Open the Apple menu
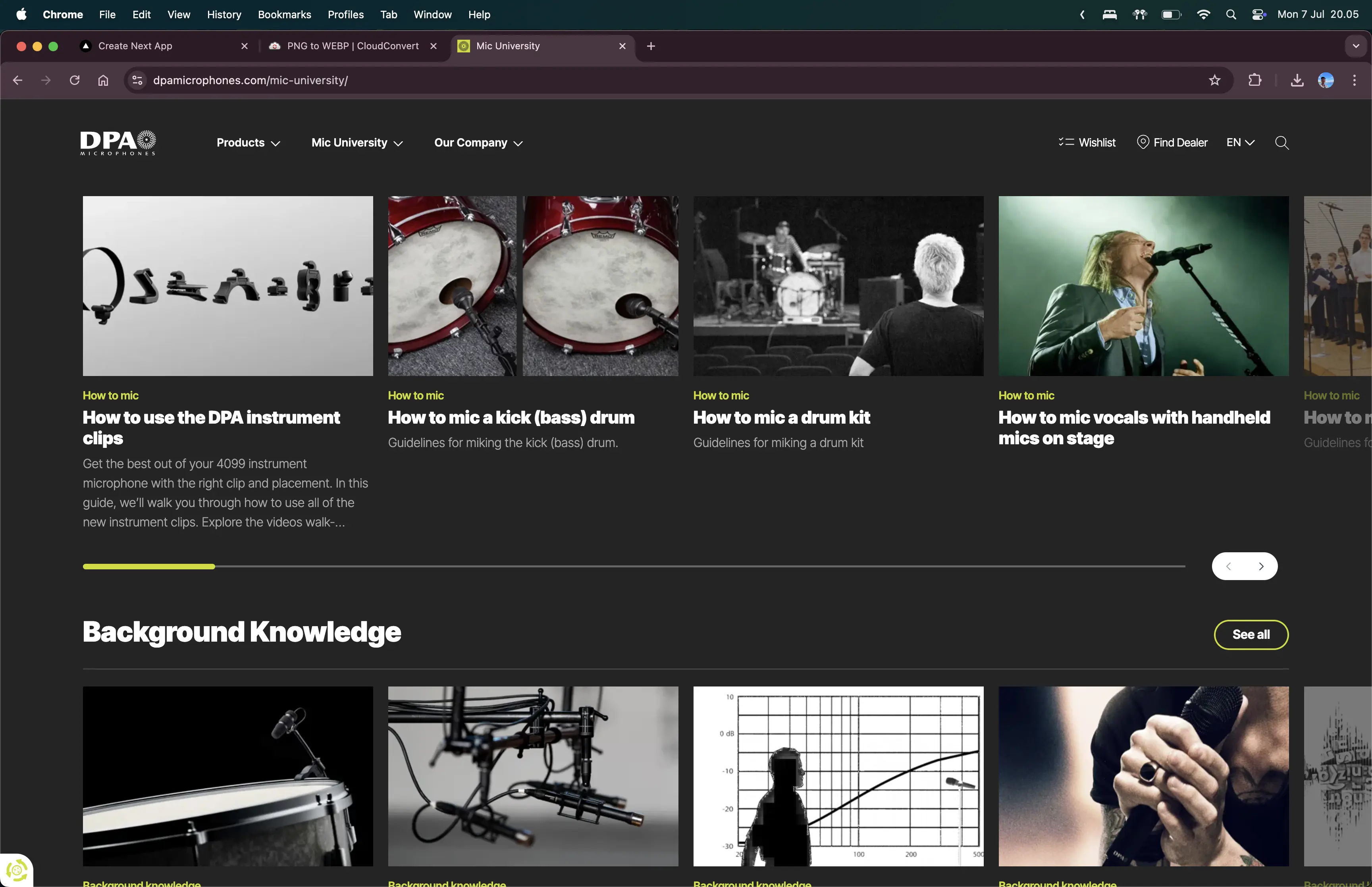The height and width of the screenshot is (887, 1372). [x=21, y=14]
